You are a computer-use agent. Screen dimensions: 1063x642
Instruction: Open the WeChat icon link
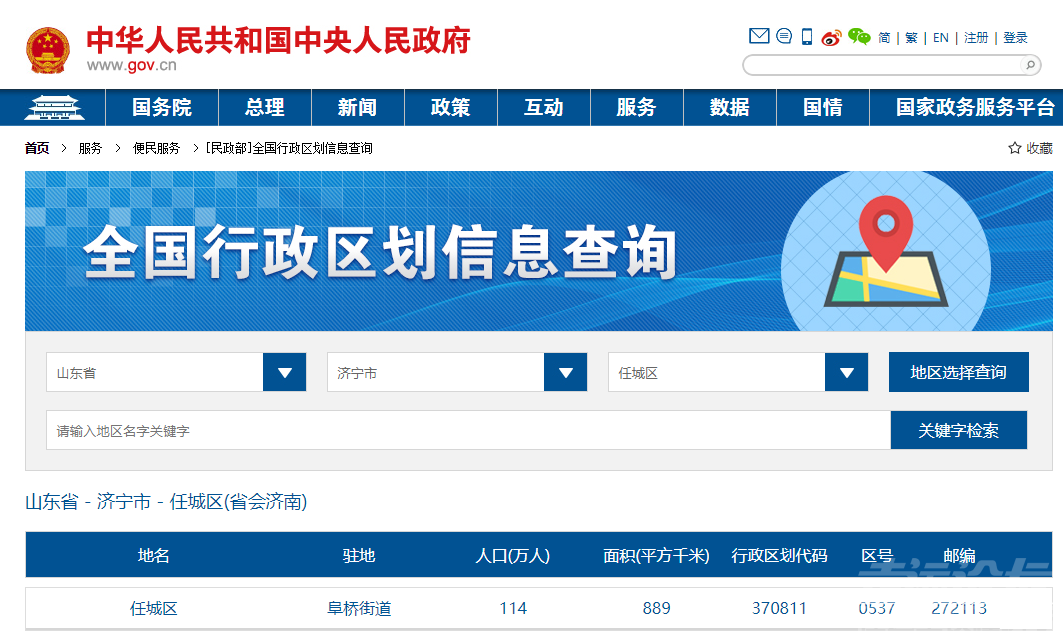point(859,37)
